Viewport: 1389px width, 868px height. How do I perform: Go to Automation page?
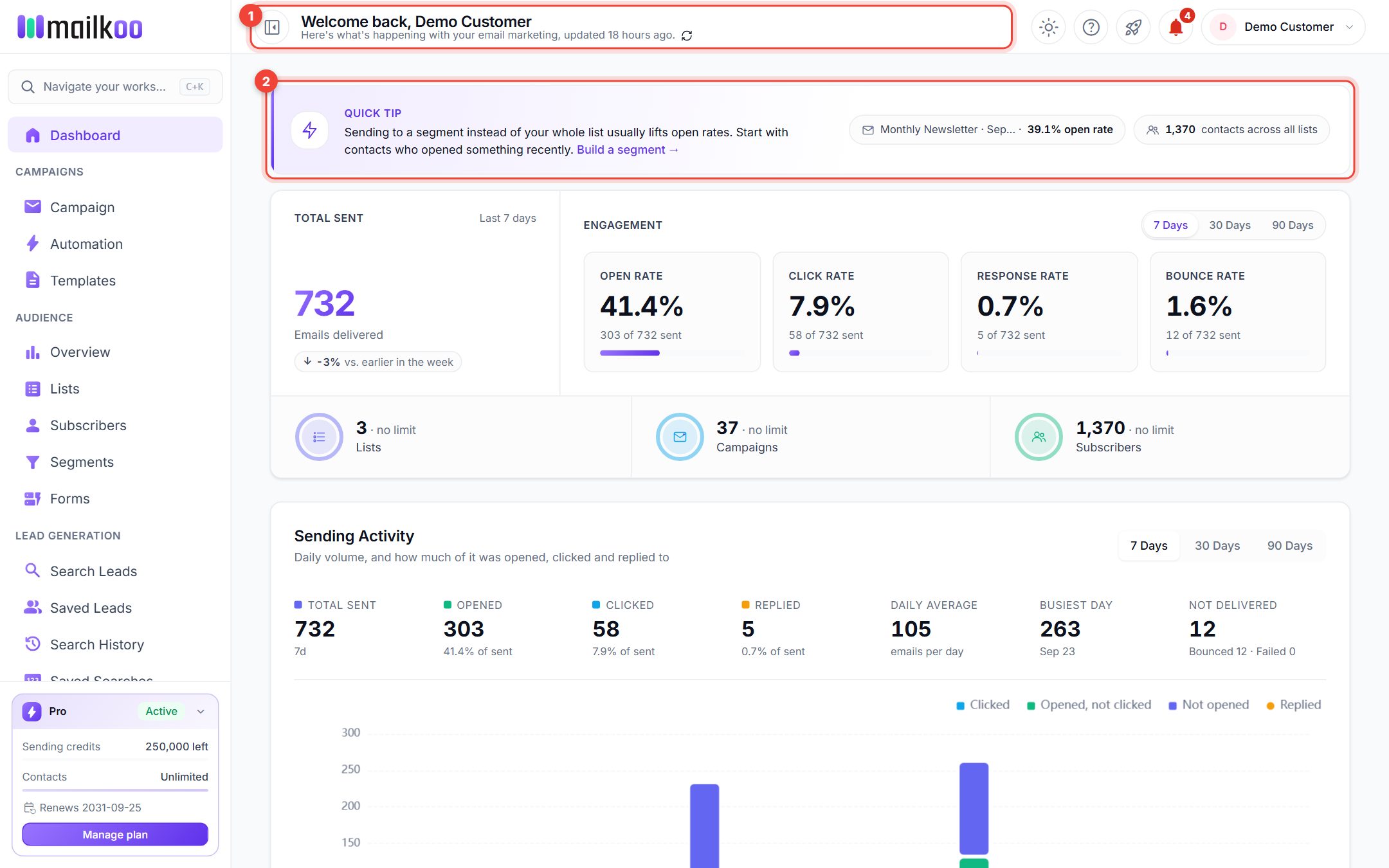[x=115, y=244]
